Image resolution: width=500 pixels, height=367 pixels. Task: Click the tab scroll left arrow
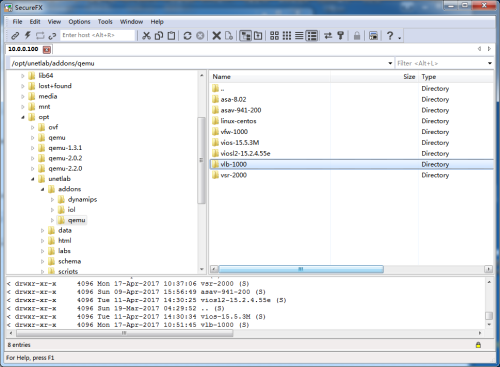(x=479, y=49)
